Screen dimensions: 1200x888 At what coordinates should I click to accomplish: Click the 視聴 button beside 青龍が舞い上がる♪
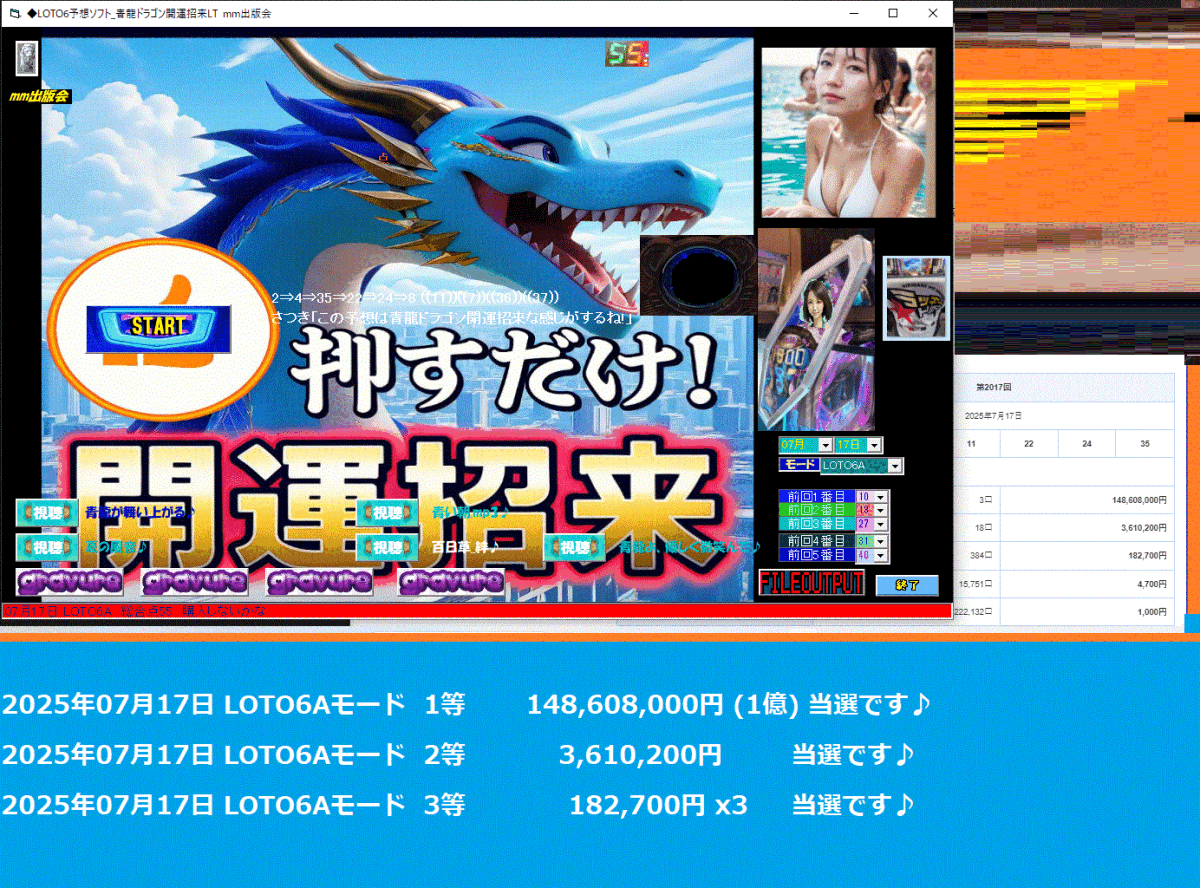pyautogui.click(x=46, y=512)
